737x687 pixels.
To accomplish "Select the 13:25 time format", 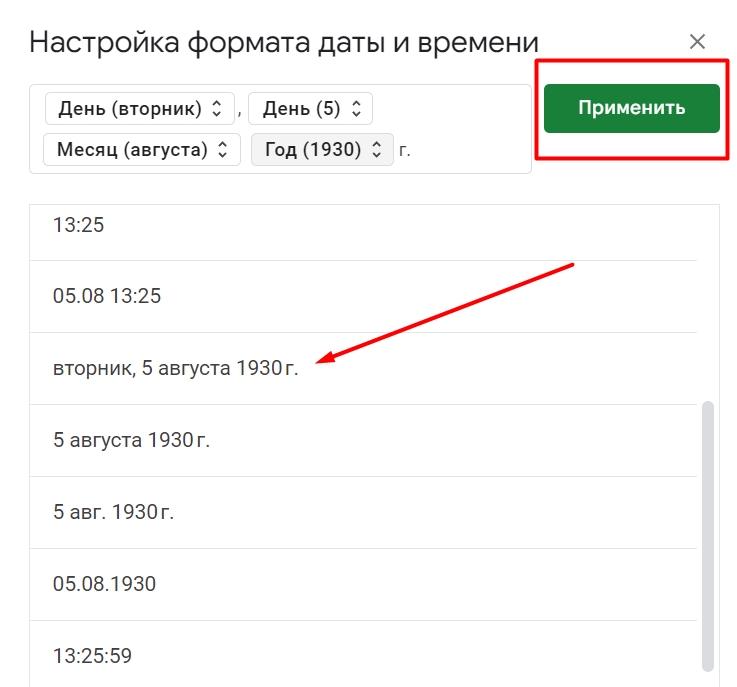I will pos(78,225).
